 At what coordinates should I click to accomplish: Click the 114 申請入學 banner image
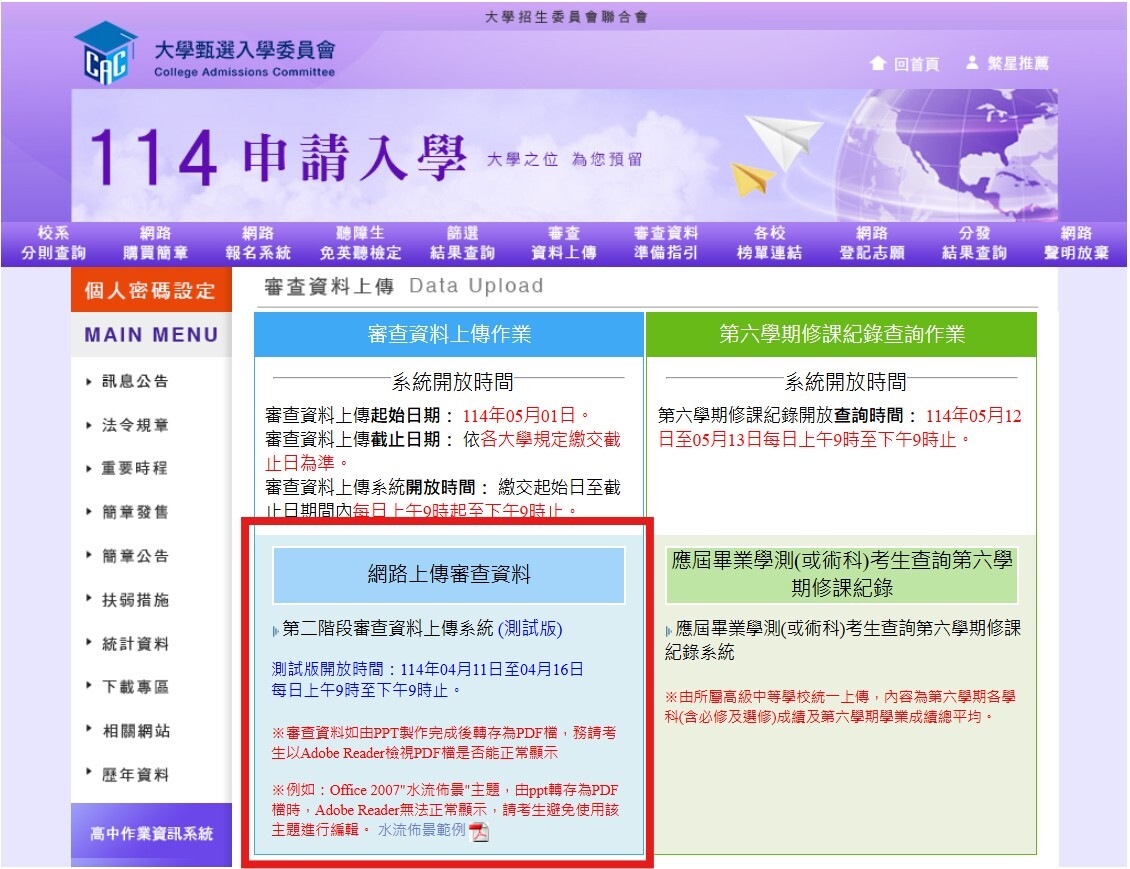tap(564, 155)
